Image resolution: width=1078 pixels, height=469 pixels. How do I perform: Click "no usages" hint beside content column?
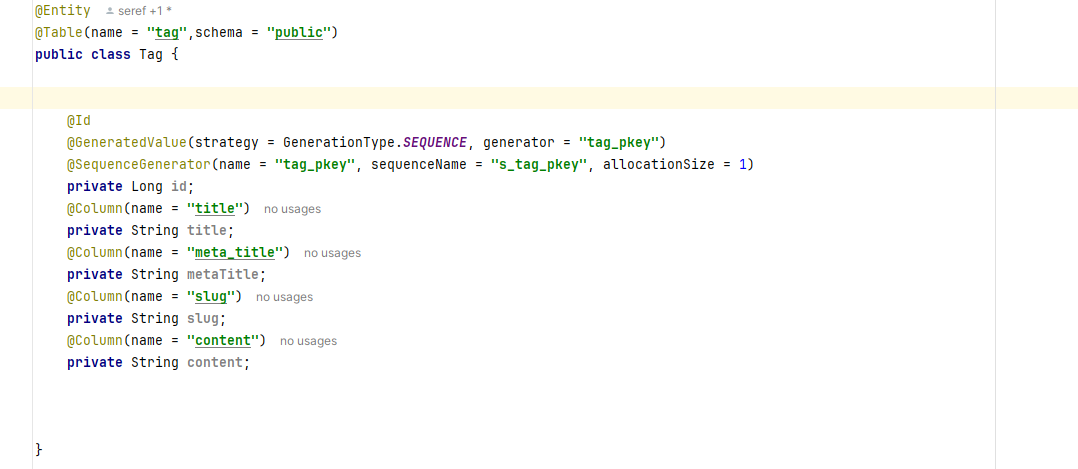point(308,341)
